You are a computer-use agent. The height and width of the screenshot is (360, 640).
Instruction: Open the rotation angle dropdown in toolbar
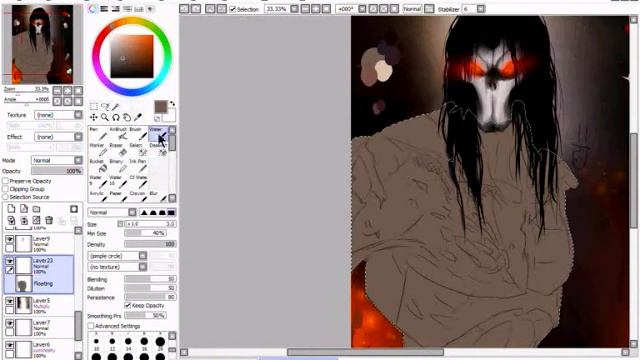coord(362,9)
